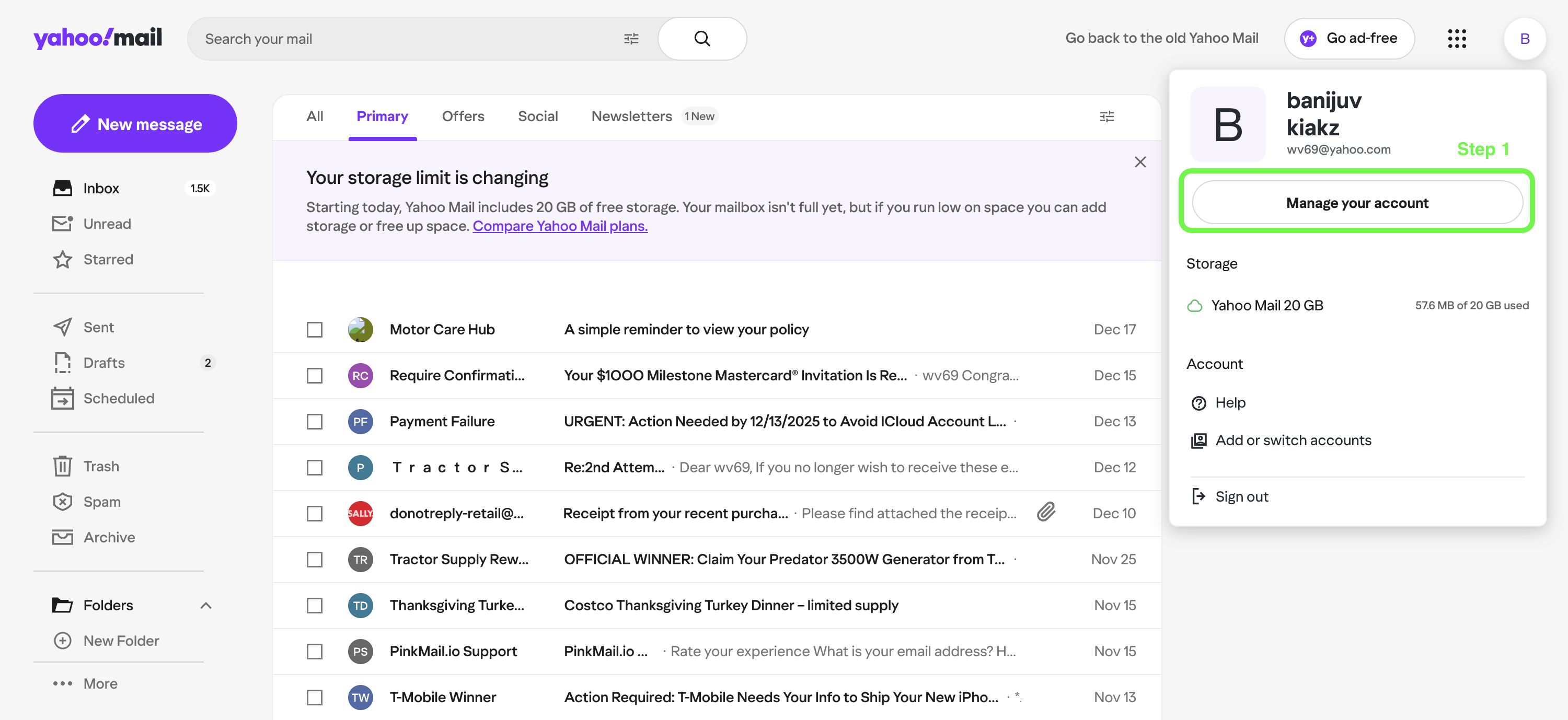Click the Manage your account button
Image resolution: width=1568 pixels, height=720 pixels.
(1357, 203)
